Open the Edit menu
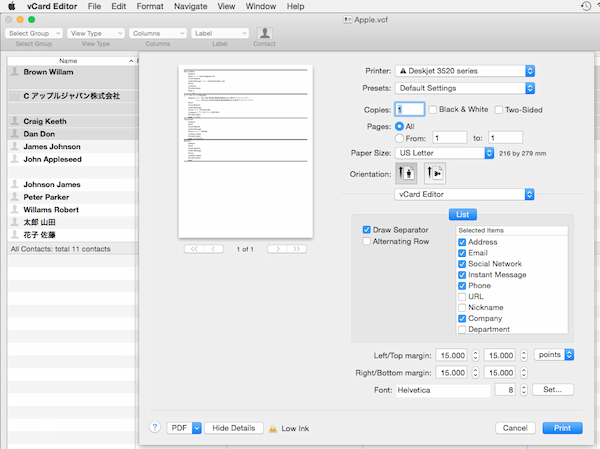 coord(119,6)
